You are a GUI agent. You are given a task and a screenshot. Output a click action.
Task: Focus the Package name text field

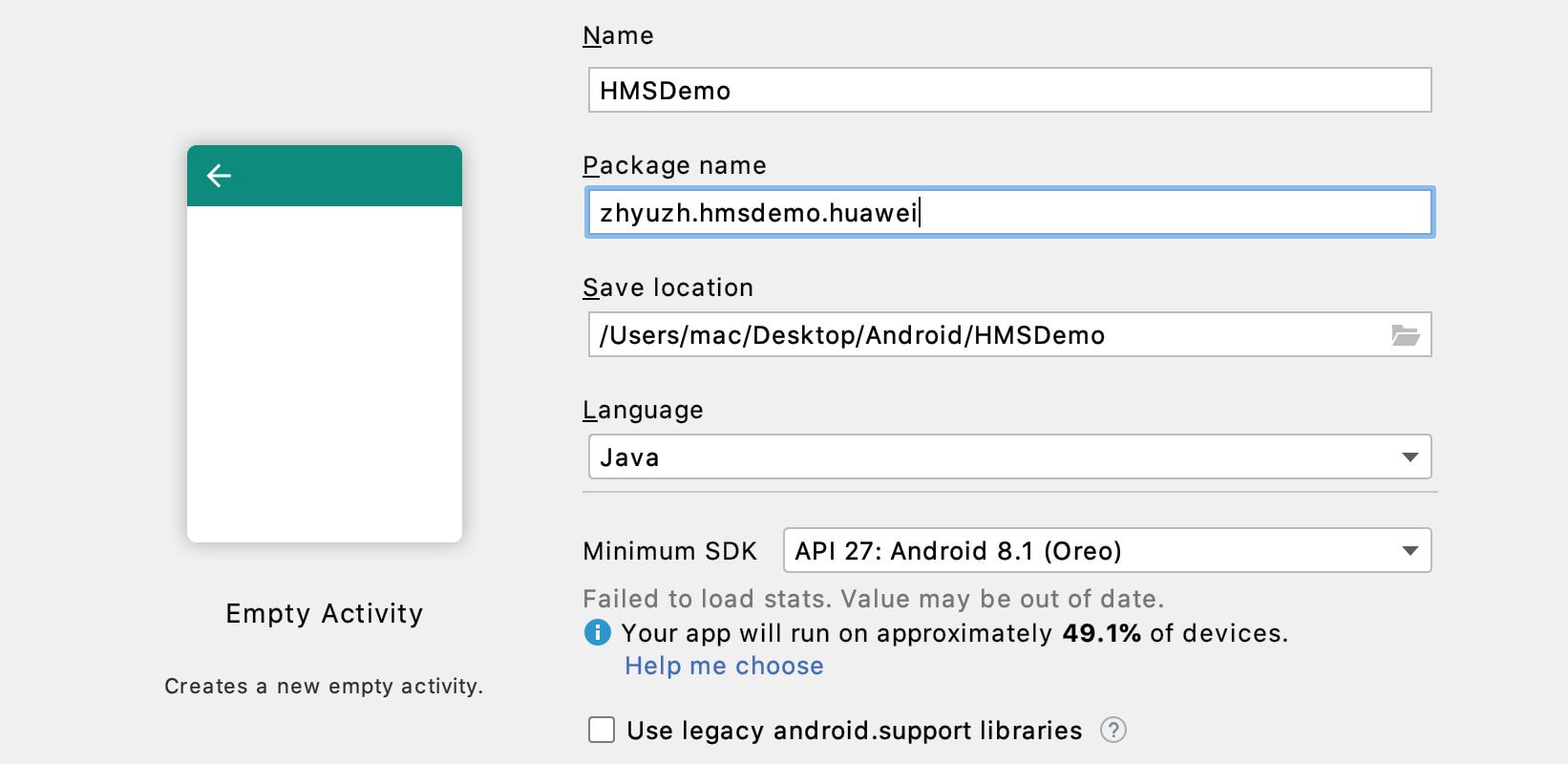coord(1009,212)
